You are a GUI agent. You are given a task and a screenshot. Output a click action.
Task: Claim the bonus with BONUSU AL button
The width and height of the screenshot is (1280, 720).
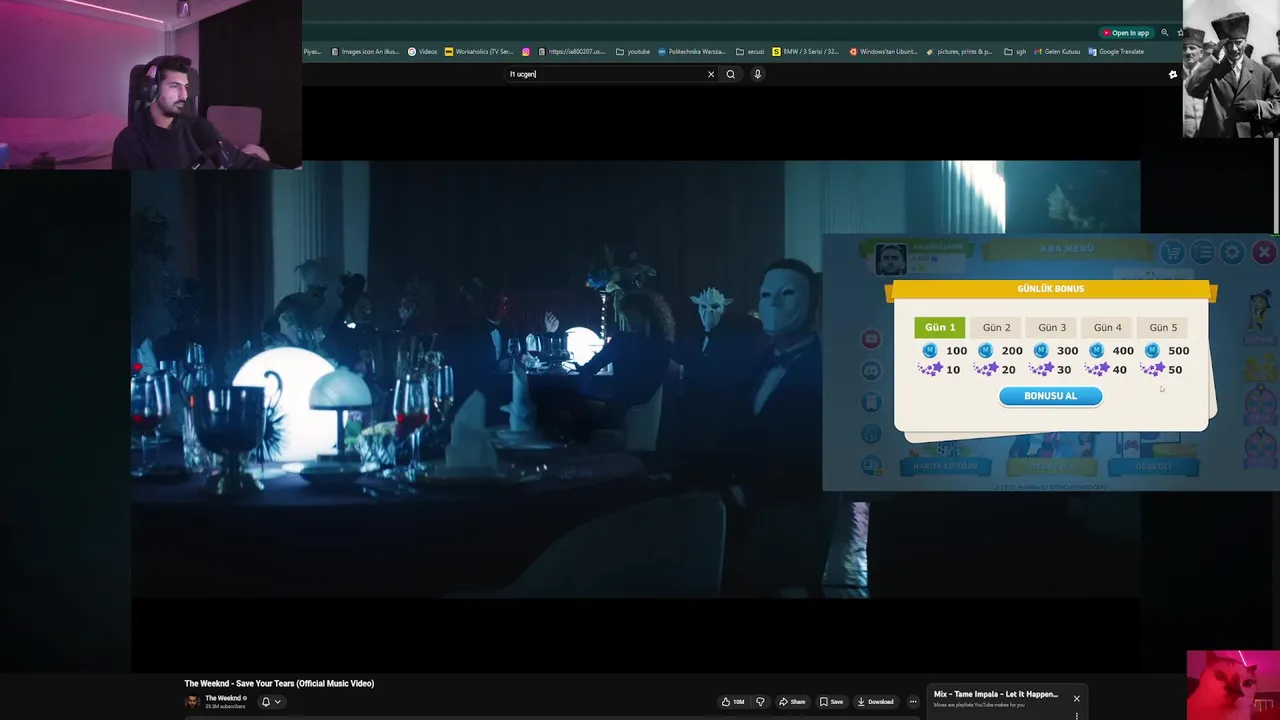coord(1050,396)
